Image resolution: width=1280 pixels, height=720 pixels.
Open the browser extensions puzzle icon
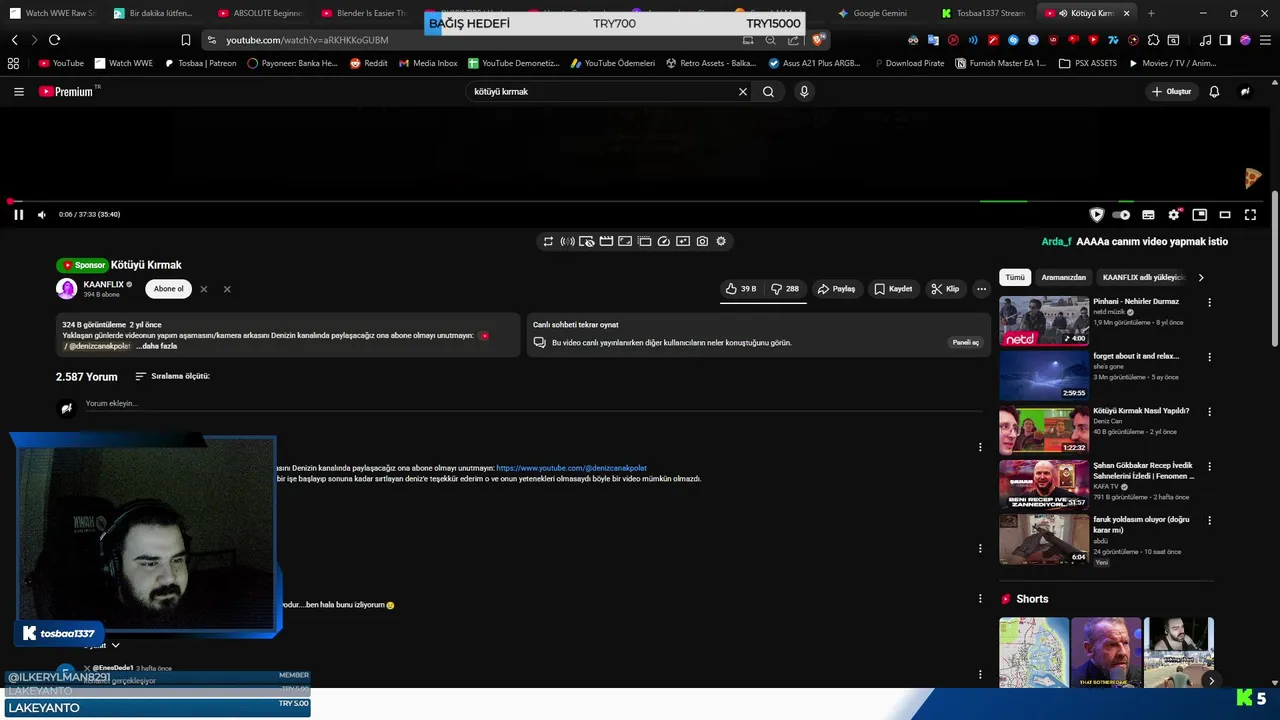click(1154, 40)
